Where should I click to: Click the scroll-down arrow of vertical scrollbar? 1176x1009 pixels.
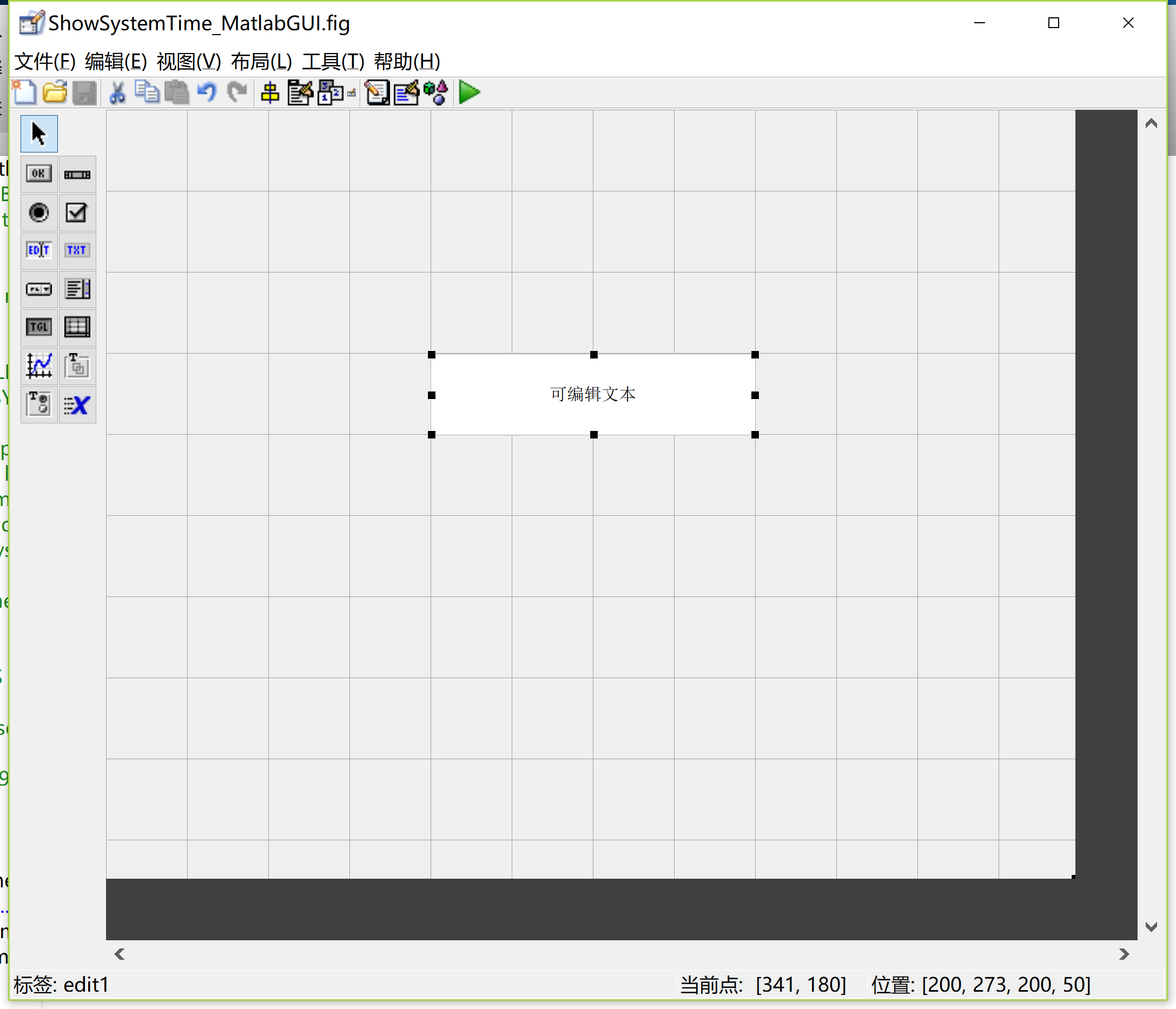1151,927
